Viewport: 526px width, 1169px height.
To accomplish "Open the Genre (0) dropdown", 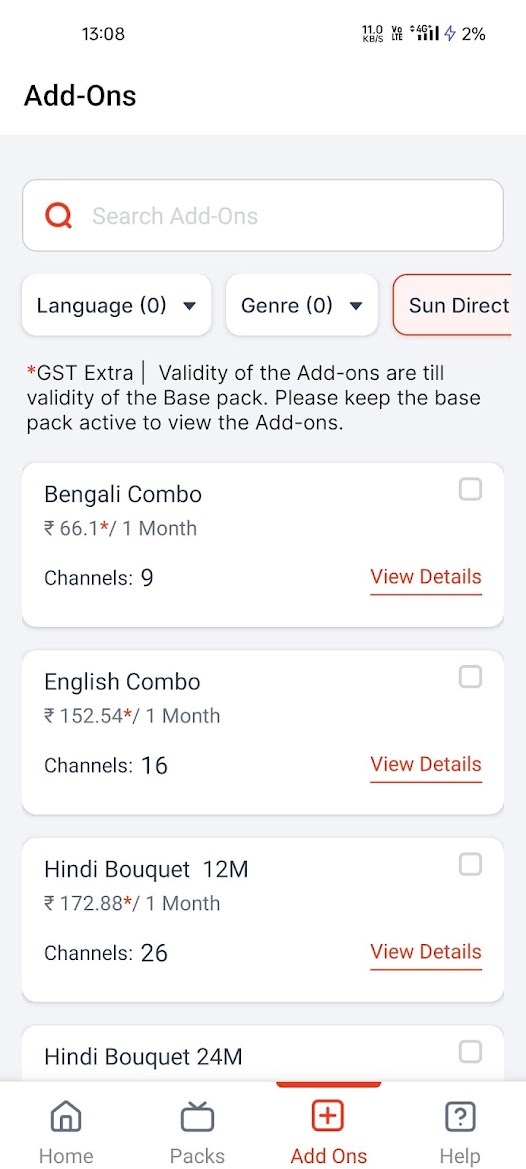I will click(x=302, y=305).
